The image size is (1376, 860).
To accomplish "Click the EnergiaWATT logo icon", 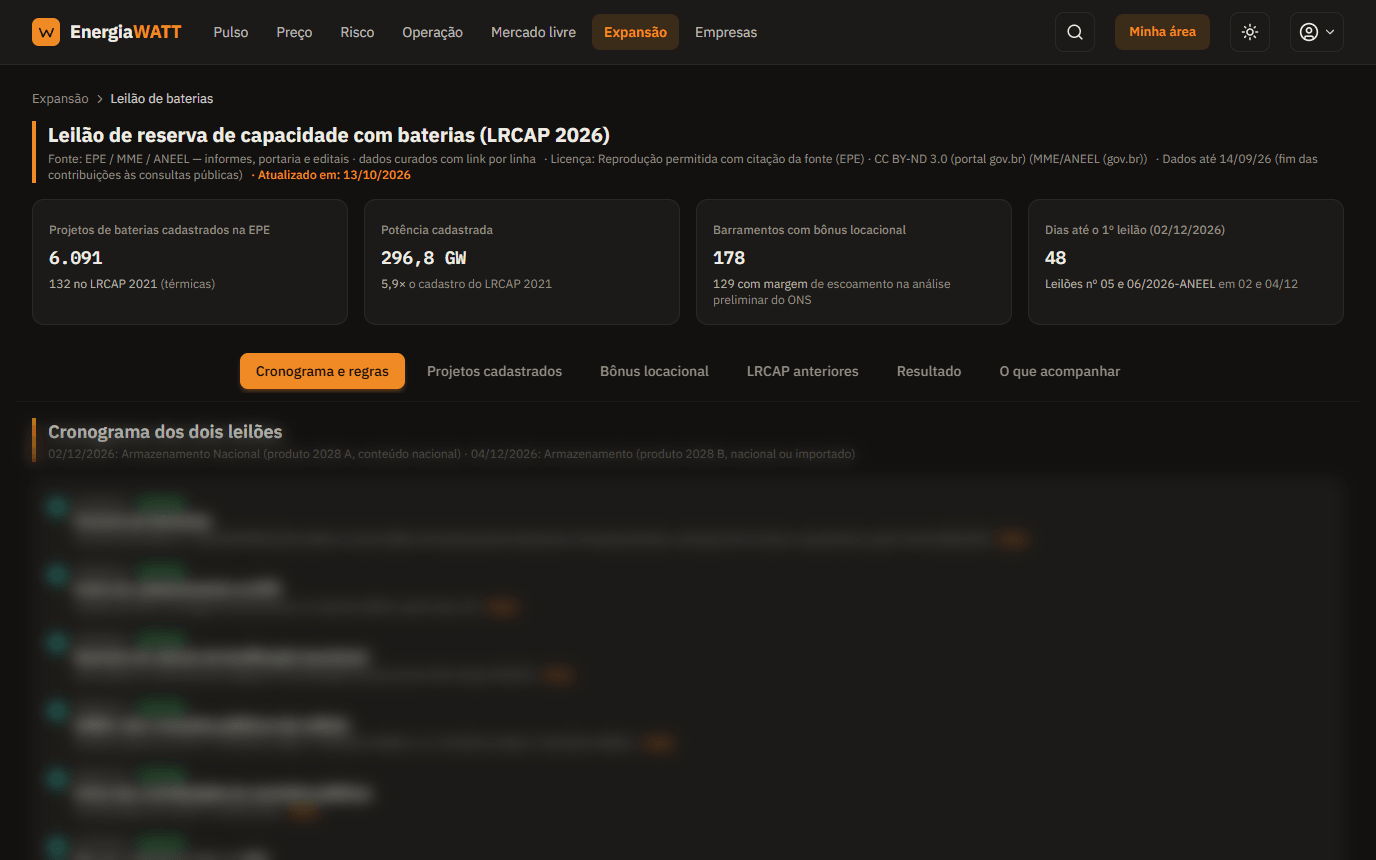I will pyautogui.click(x=46, y=32).
